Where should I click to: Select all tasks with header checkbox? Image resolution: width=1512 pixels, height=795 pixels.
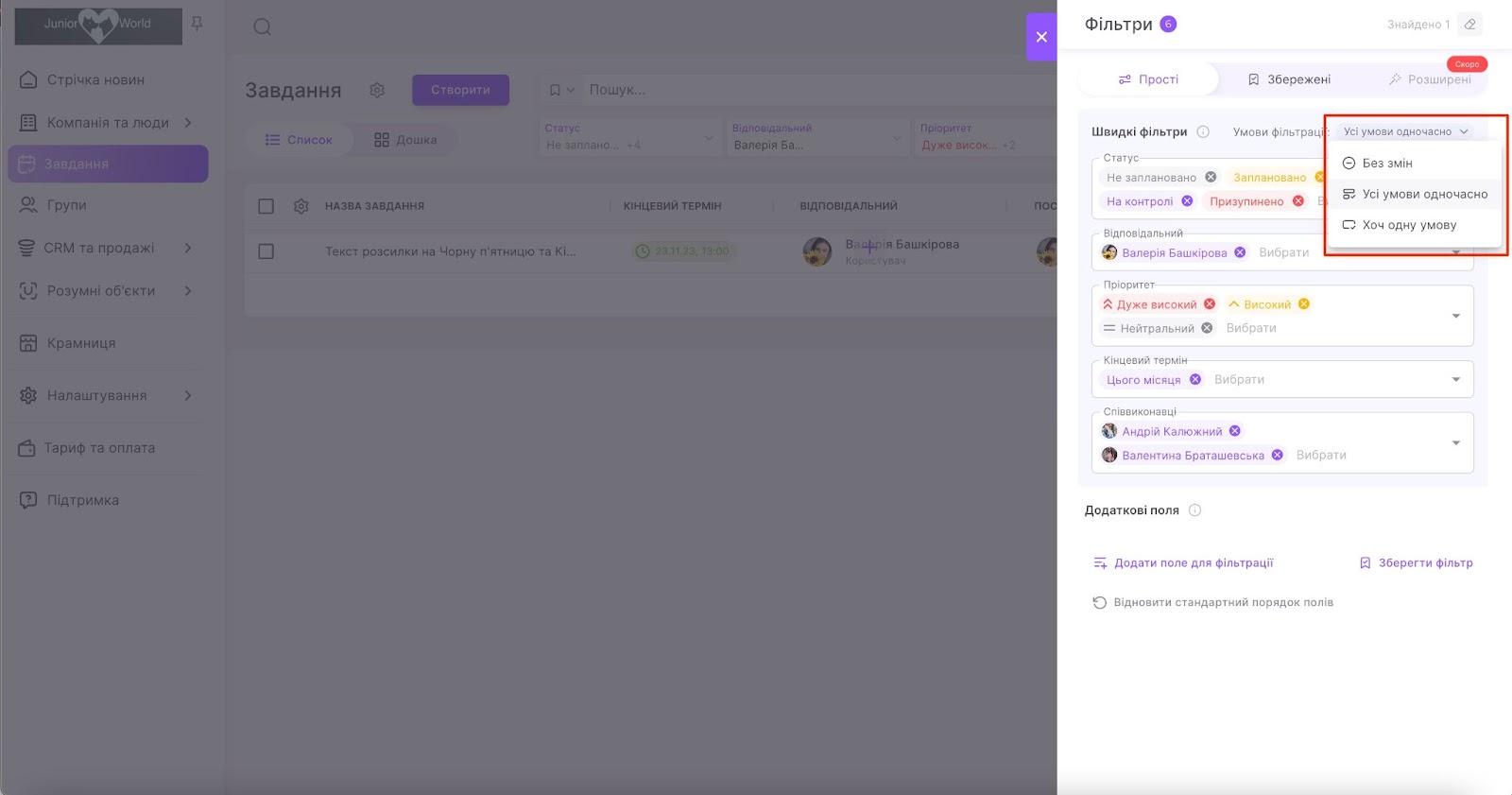click(266, 206)
